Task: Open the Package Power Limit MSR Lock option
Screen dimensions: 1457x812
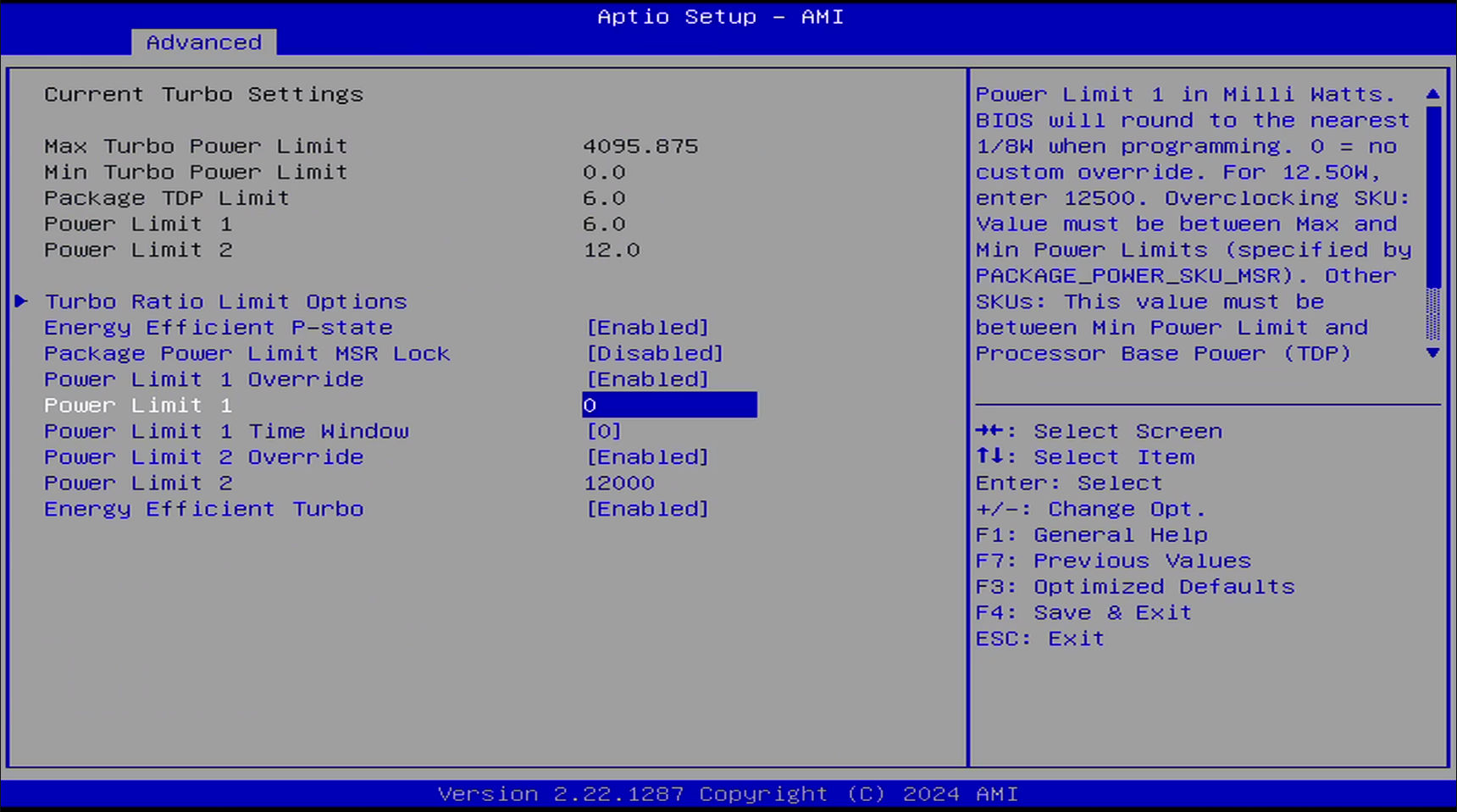Action: (x=247, y=353)
